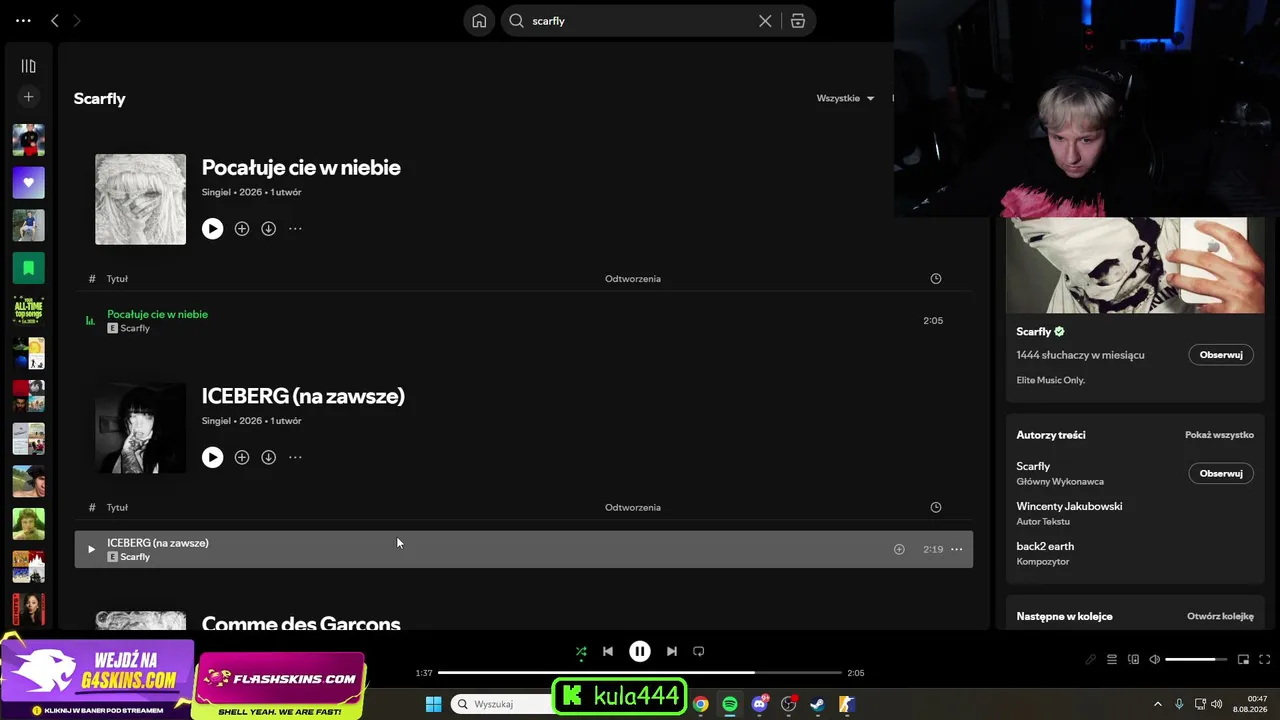Open more options for Pocałuje cie w niebie

coord(295,229)
